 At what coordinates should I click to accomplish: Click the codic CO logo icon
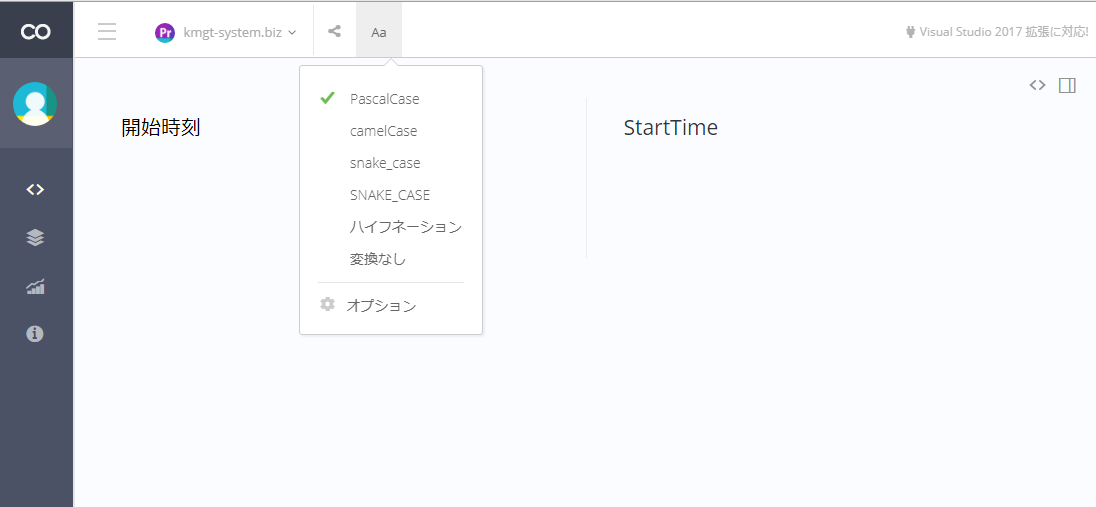35,31
